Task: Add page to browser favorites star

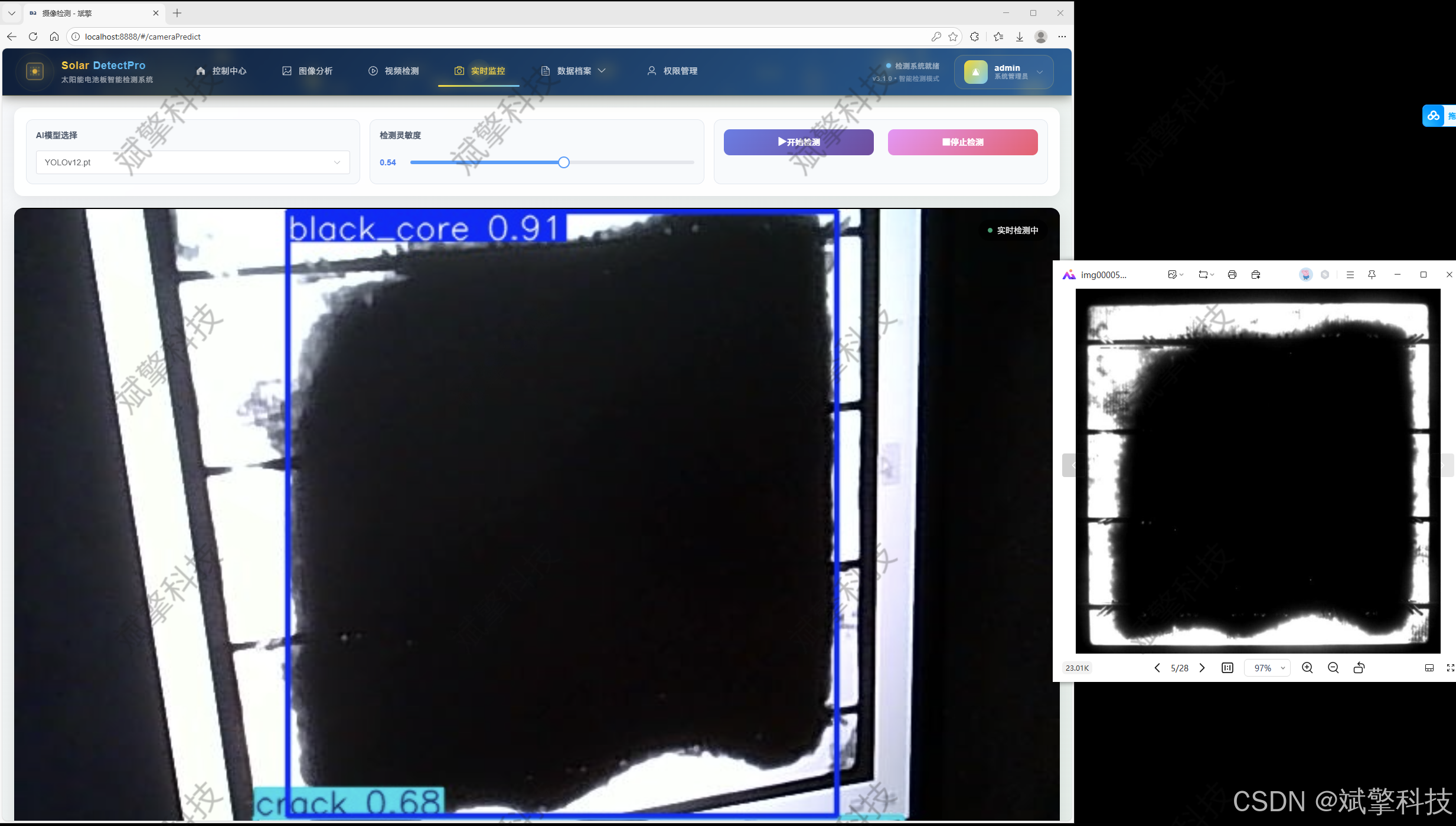Action: [953, 37]
